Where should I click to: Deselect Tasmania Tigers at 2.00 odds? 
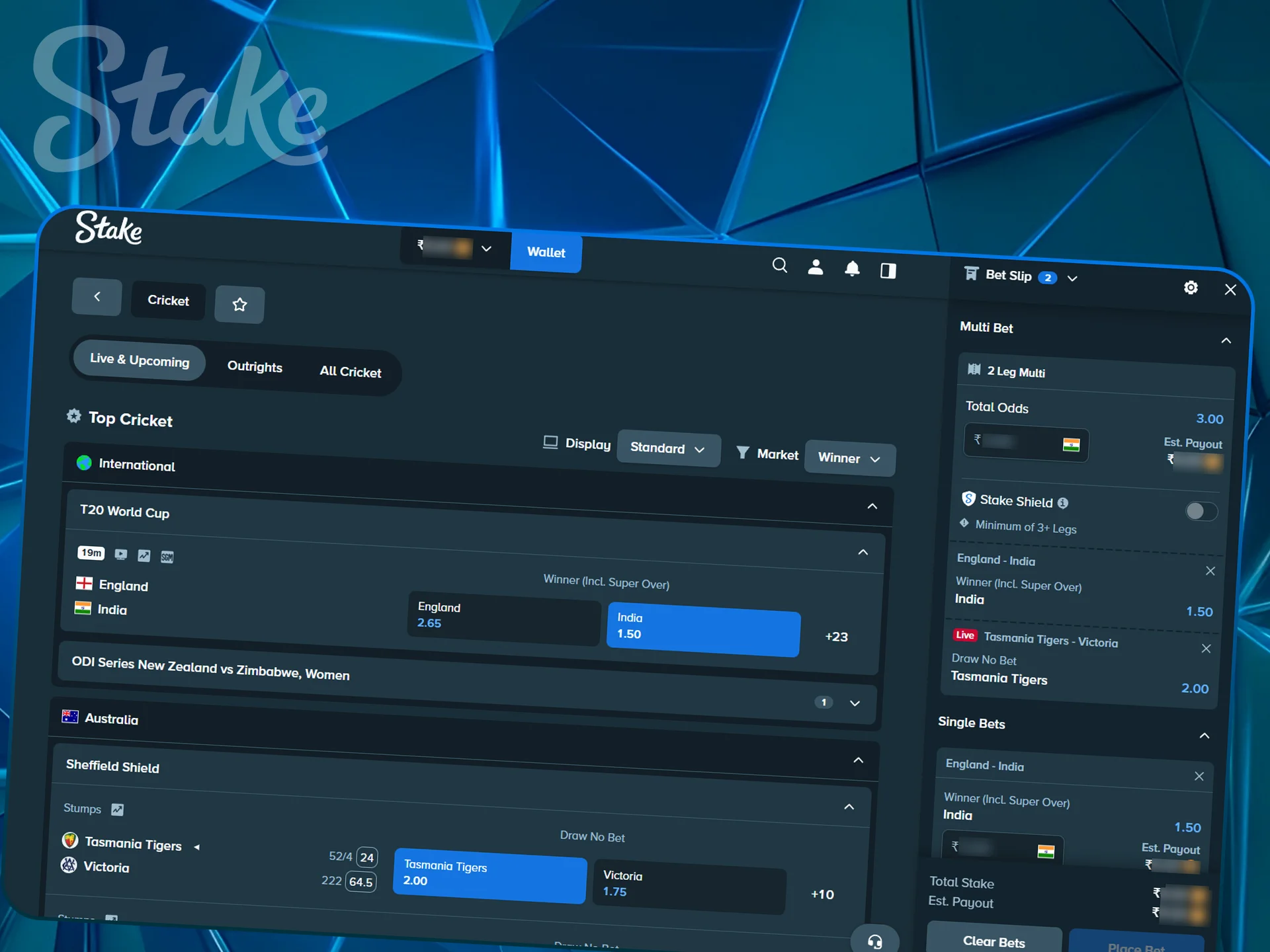[x=490, y=875]
